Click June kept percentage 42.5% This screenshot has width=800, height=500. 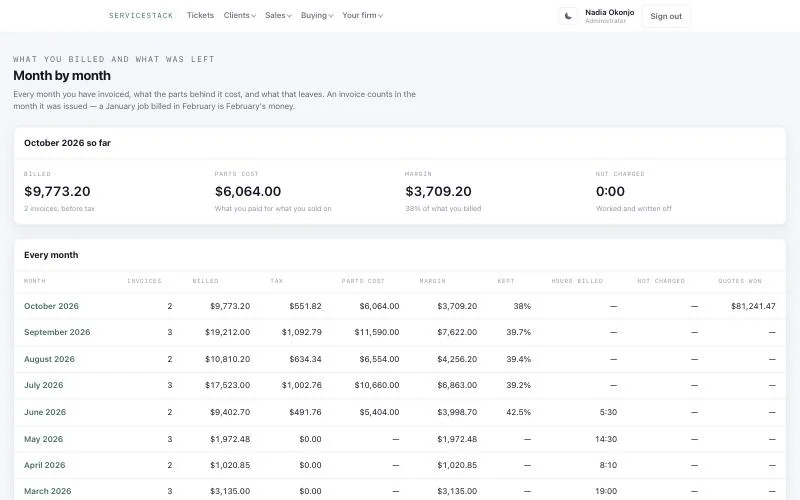[x=518, y=412]
